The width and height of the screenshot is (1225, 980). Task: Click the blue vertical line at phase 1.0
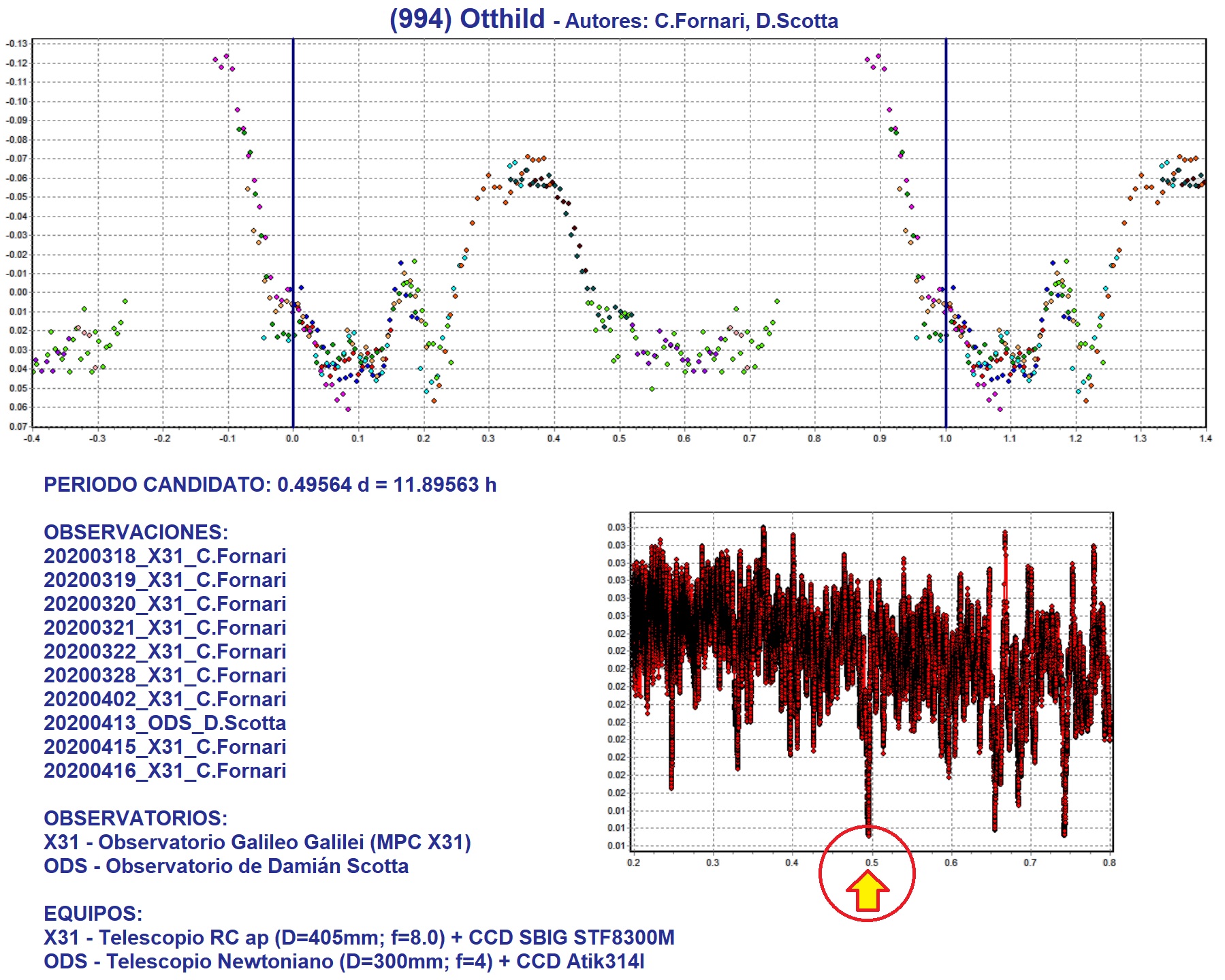[945, 204]
